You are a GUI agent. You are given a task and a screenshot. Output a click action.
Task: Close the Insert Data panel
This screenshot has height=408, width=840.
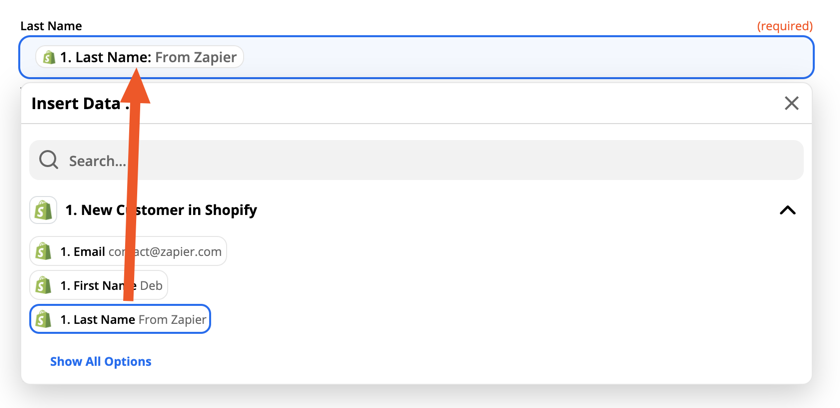coord(791,103)
